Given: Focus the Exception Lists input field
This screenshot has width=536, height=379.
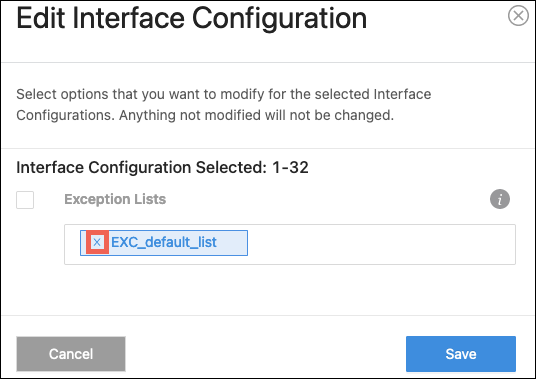Looking at the screenshot, I should coord(290,244).
